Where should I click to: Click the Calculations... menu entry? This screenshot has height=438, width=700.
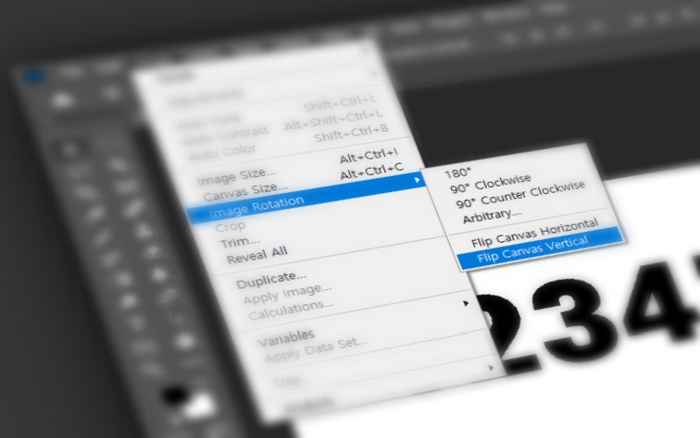point(291,313)
